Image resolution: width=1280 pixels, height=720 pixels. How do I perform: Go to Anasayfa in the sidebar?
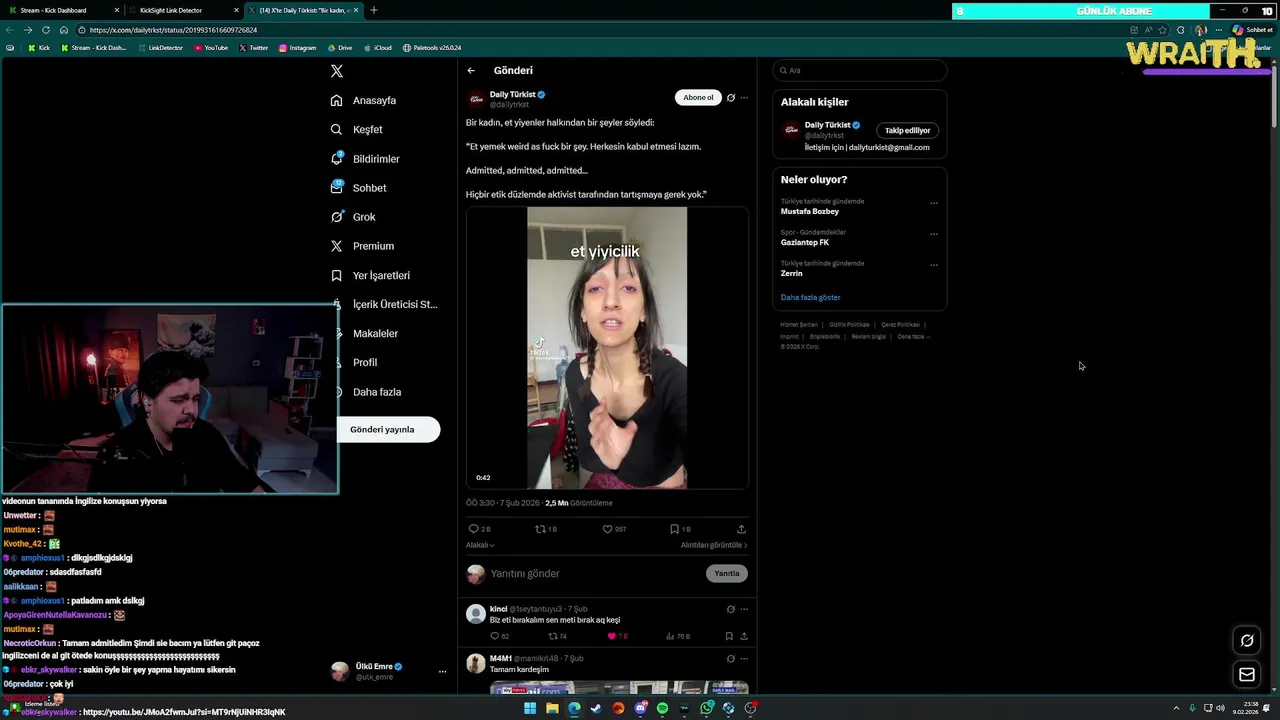[x=364, y=100]
